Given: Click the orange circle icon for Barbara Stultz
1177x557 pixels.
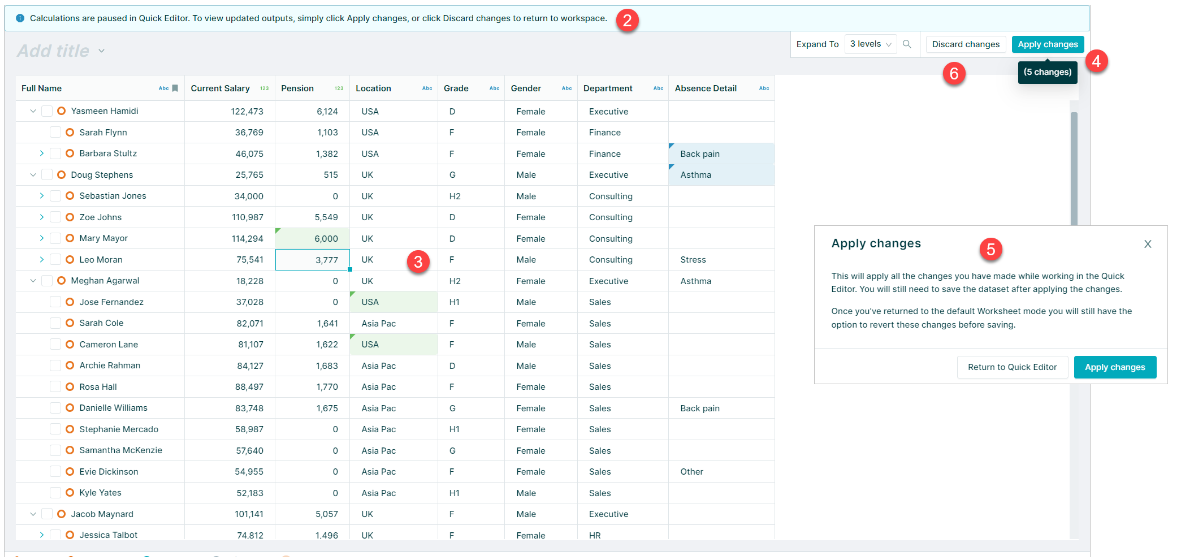Looking at the screenshot, I should coord(70,153).
